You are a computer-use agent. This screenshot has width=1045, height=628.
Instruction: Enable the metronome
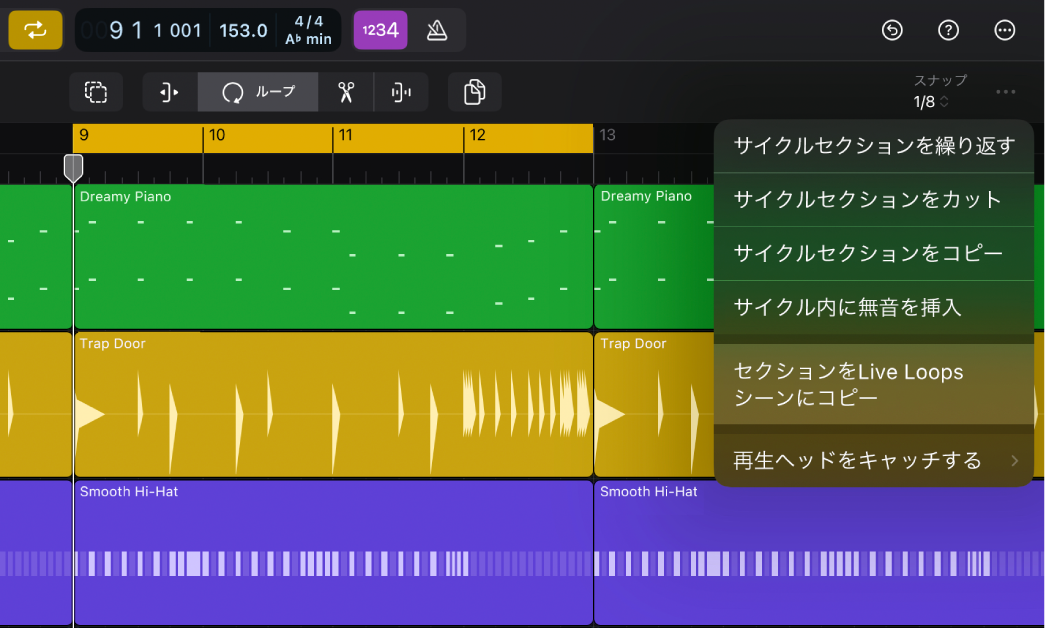pyautogui.click(x=438, y=30)
